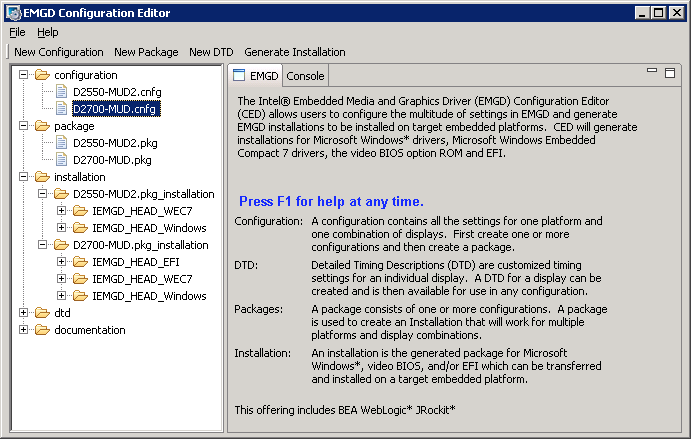The width and height of the screenshot is (691, 439).
Task: Click D2700-MUD.pkg_installation folder icon
Action: tap(61, 245)
